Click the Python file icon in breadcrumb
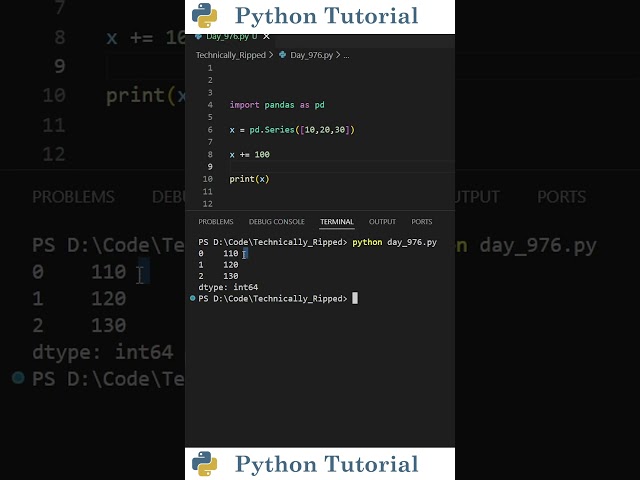 282,55
